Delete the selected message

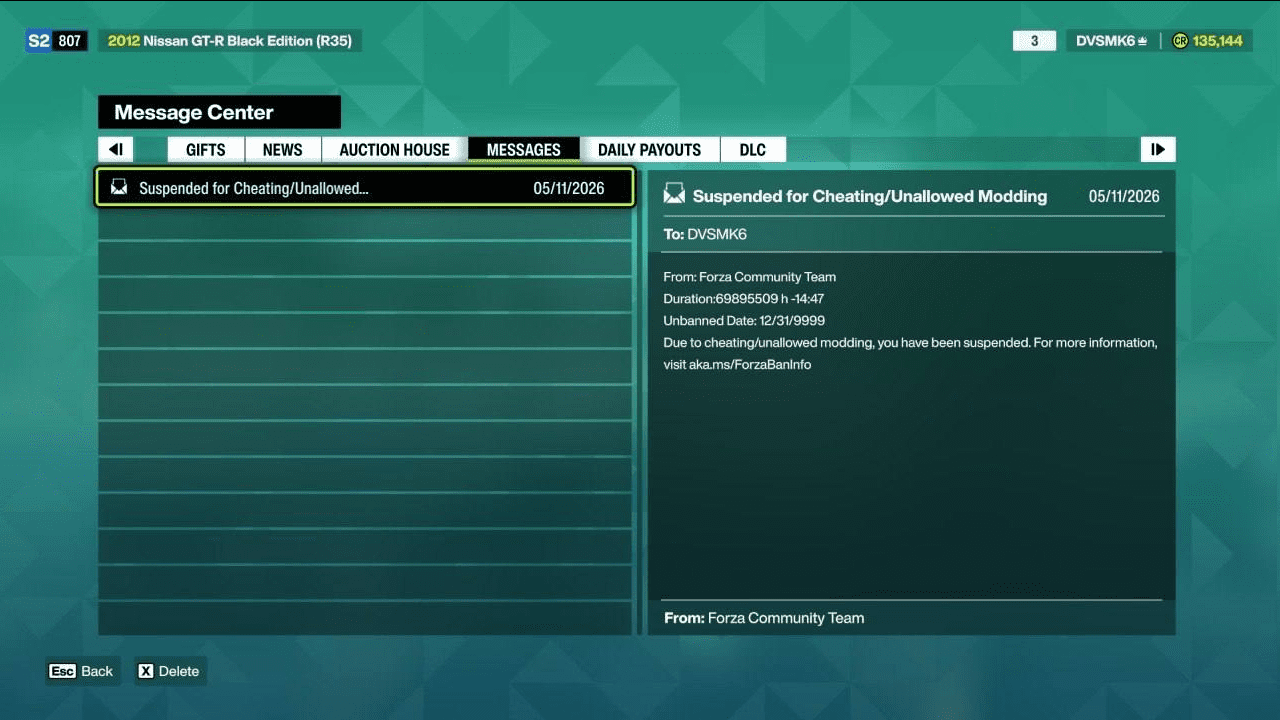pos(168,671)
